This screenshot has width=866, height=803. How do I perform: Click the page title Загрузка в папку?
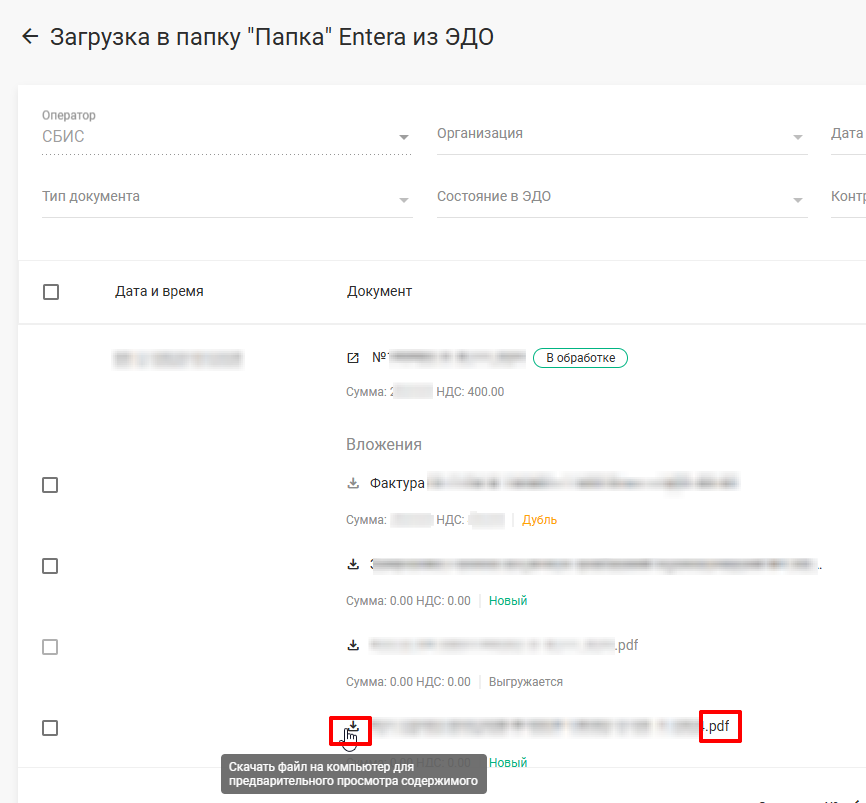pyautogui.click(x=272, y=37)
